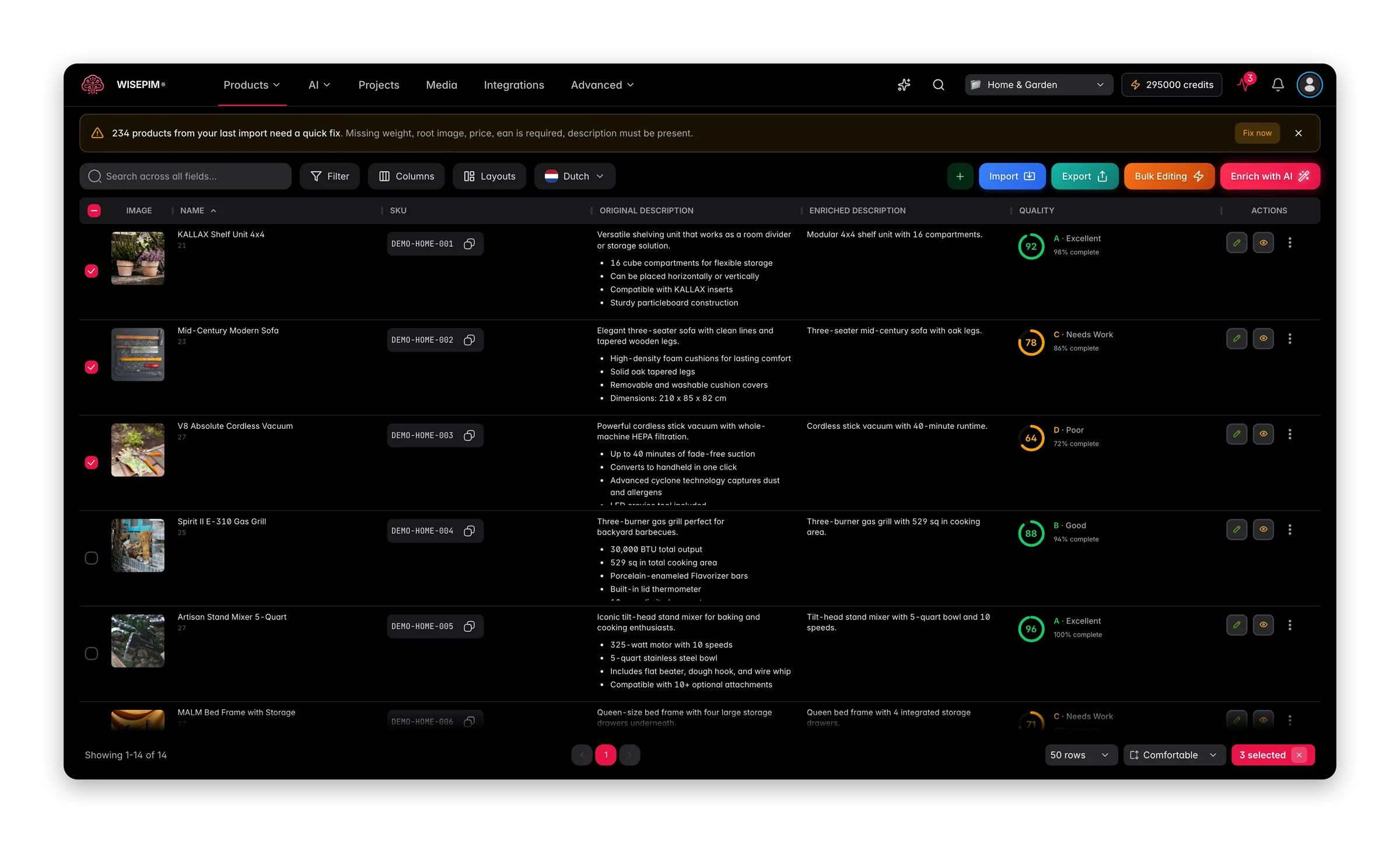
Task: Expand the AI menu
Action: point(319,85)
